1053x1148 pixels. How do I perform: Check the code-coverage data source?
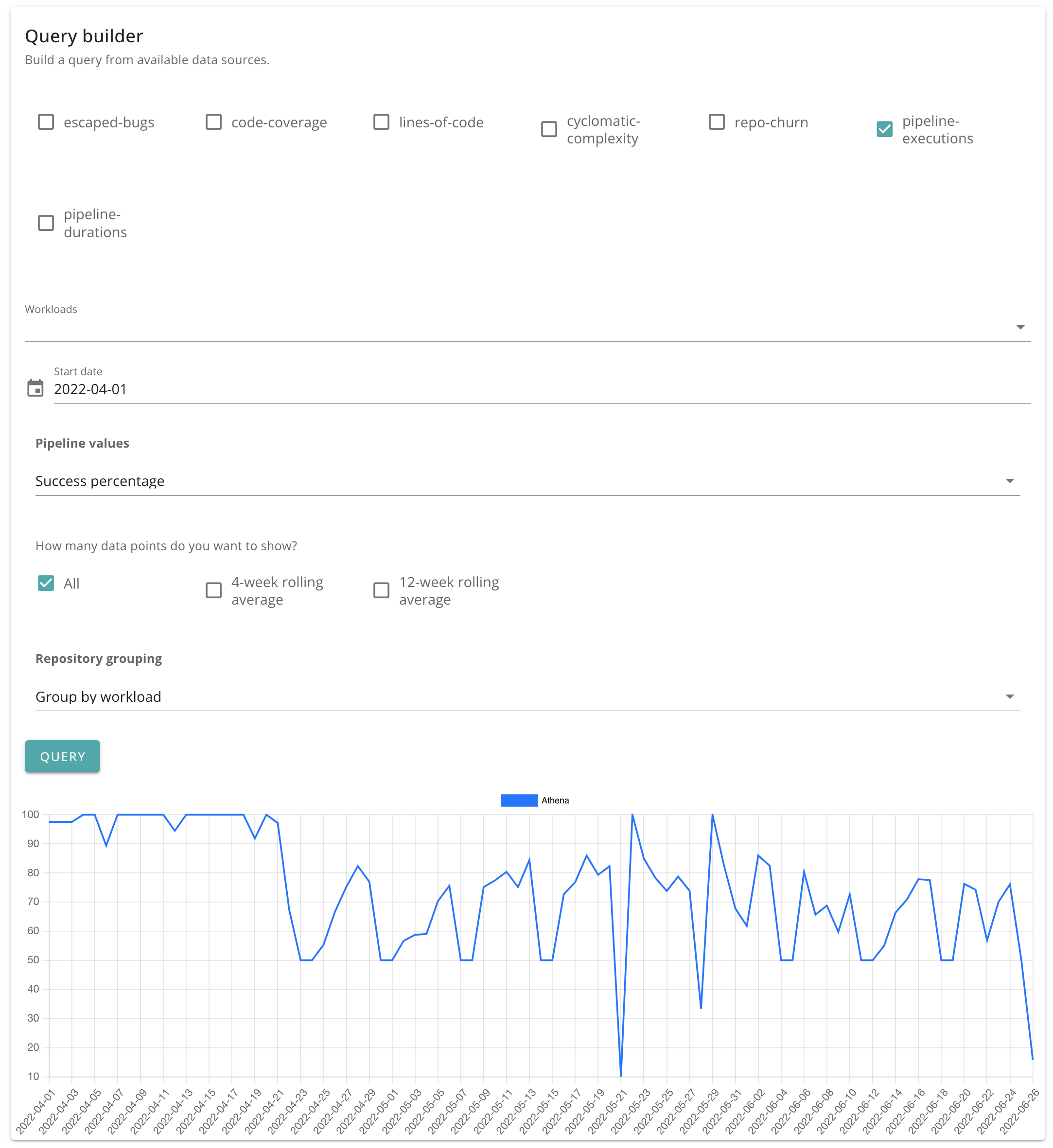[214, 122]
